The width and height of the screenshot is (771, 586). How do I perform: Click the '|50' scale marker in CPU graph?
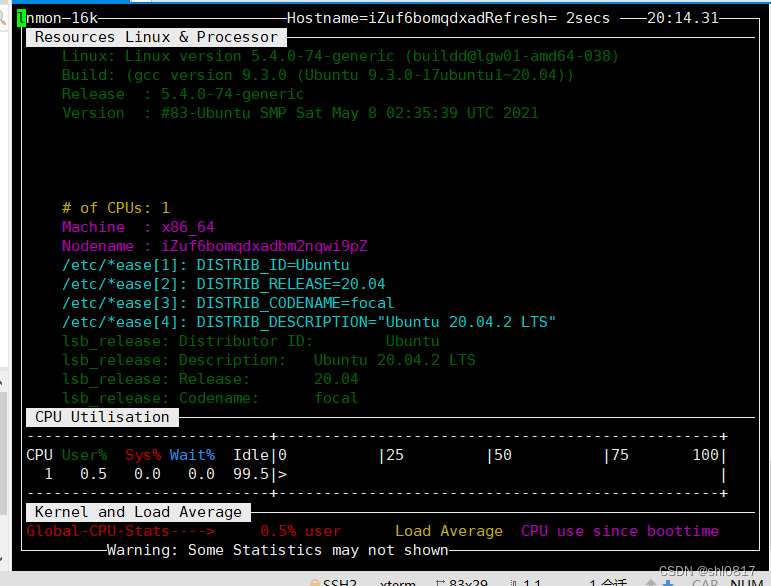tap(499, 455)
